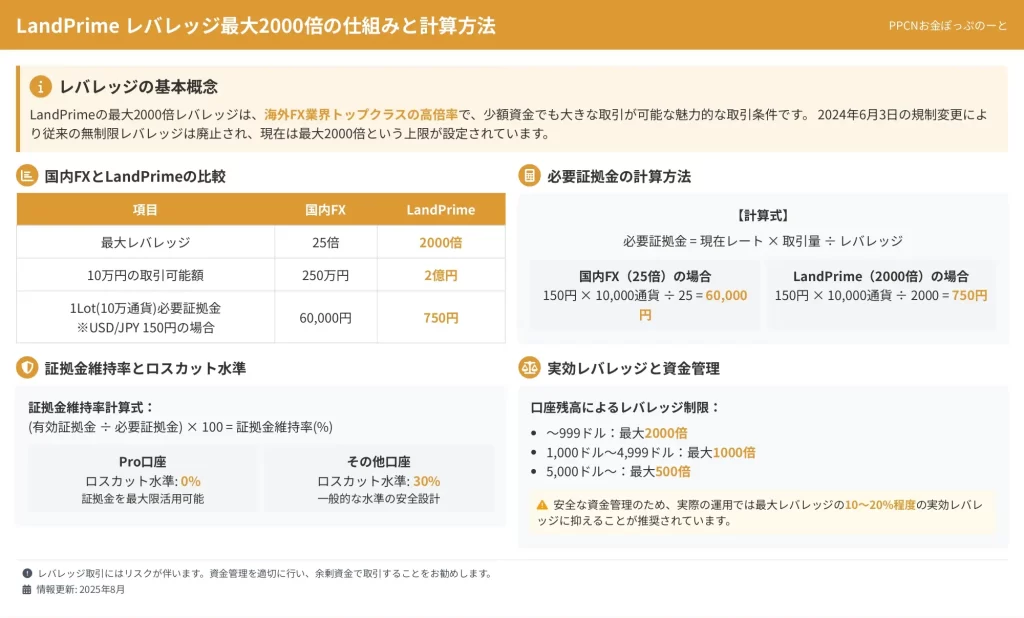
Task: Select the 実効レバレッジと資金管理 heading
Action: click(633, 368)
